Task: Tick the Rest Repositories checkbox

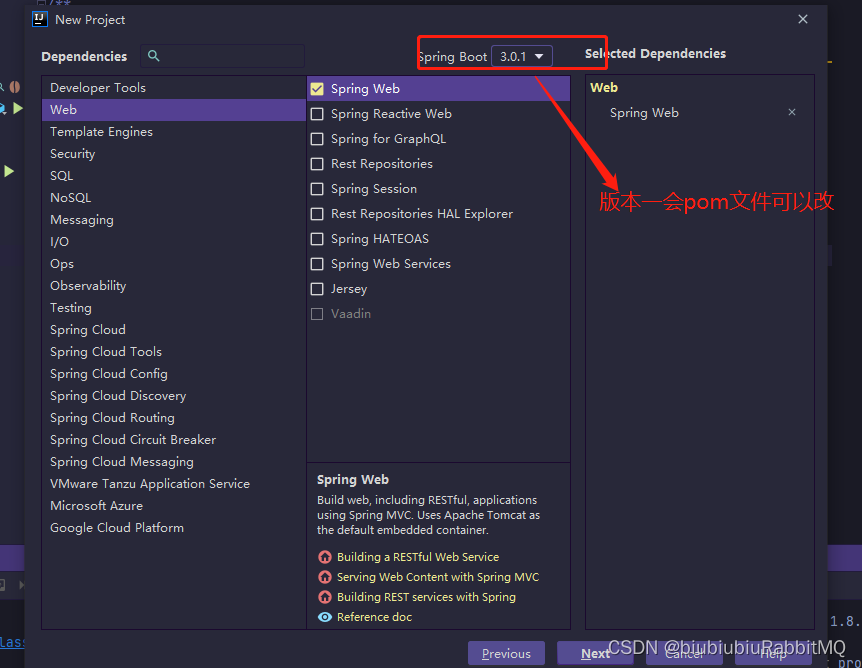Action: (x=317, y=164)
